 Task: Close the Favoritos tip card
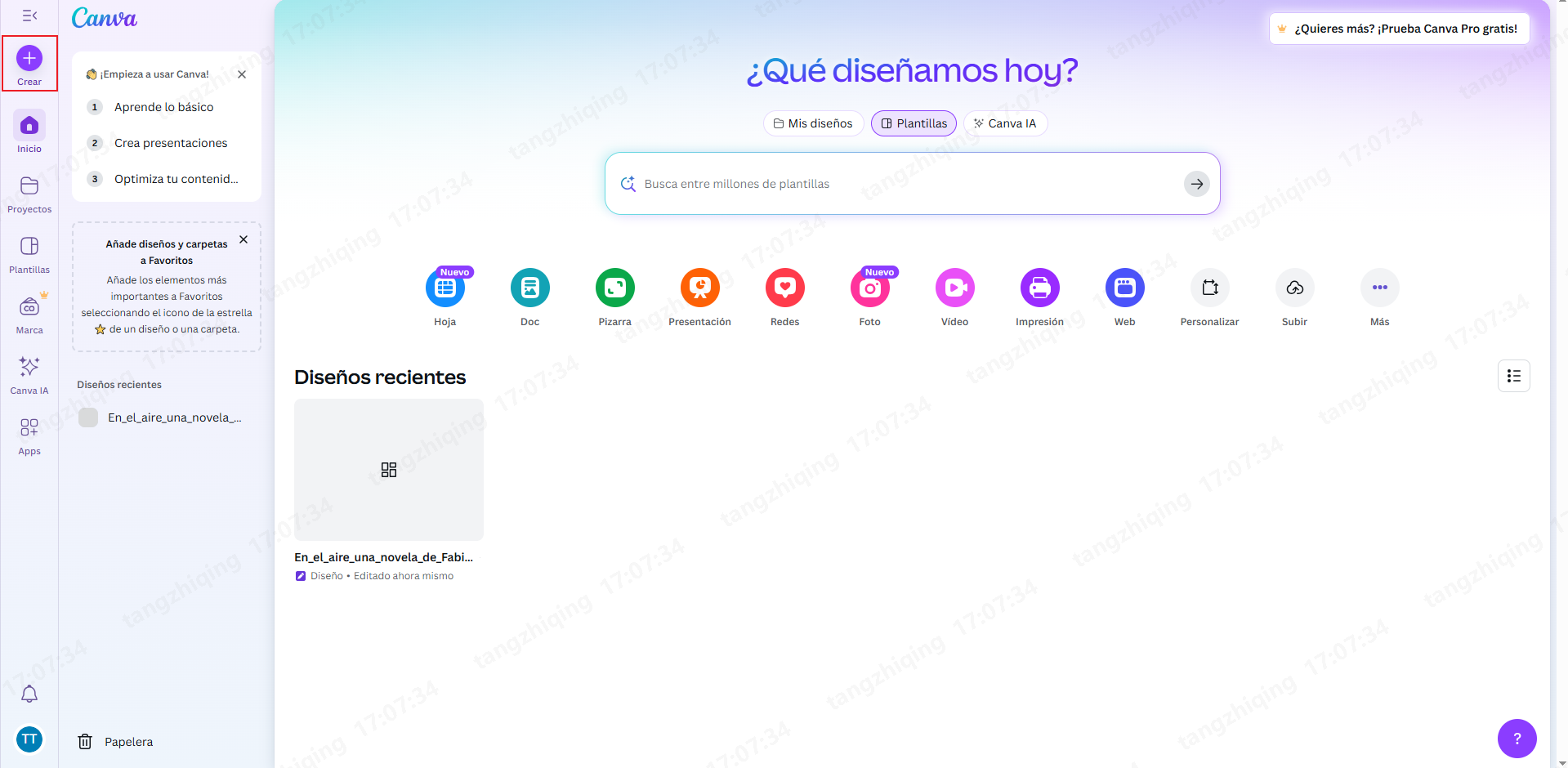coord(243,239)
